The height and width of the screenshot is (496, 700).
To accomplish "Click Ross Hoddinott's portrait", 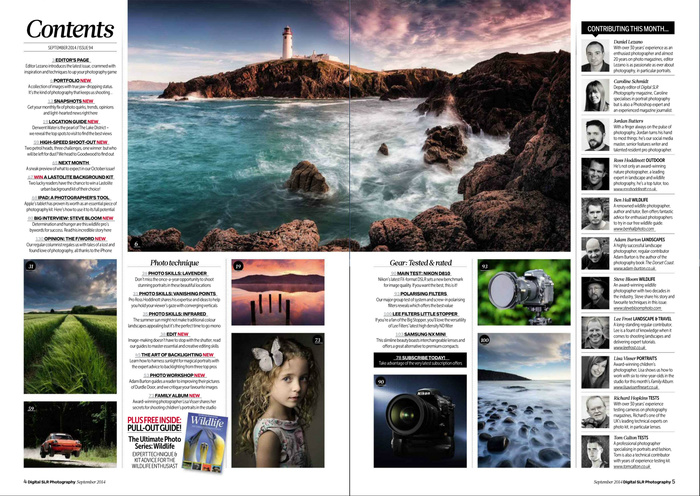I will 595,174.
